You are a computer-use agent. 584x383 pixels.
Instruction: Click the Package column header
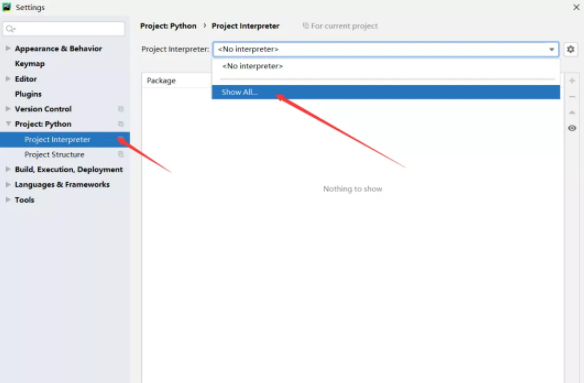[x=161, y=80]
